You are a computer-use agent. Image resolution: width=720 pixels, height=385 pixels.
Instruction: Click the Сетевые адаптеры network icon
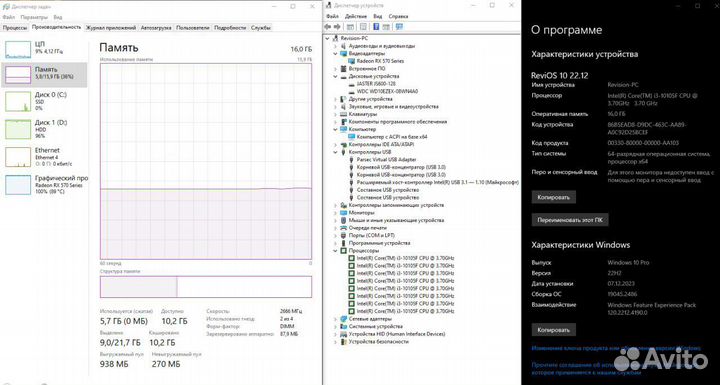[343, 319]
